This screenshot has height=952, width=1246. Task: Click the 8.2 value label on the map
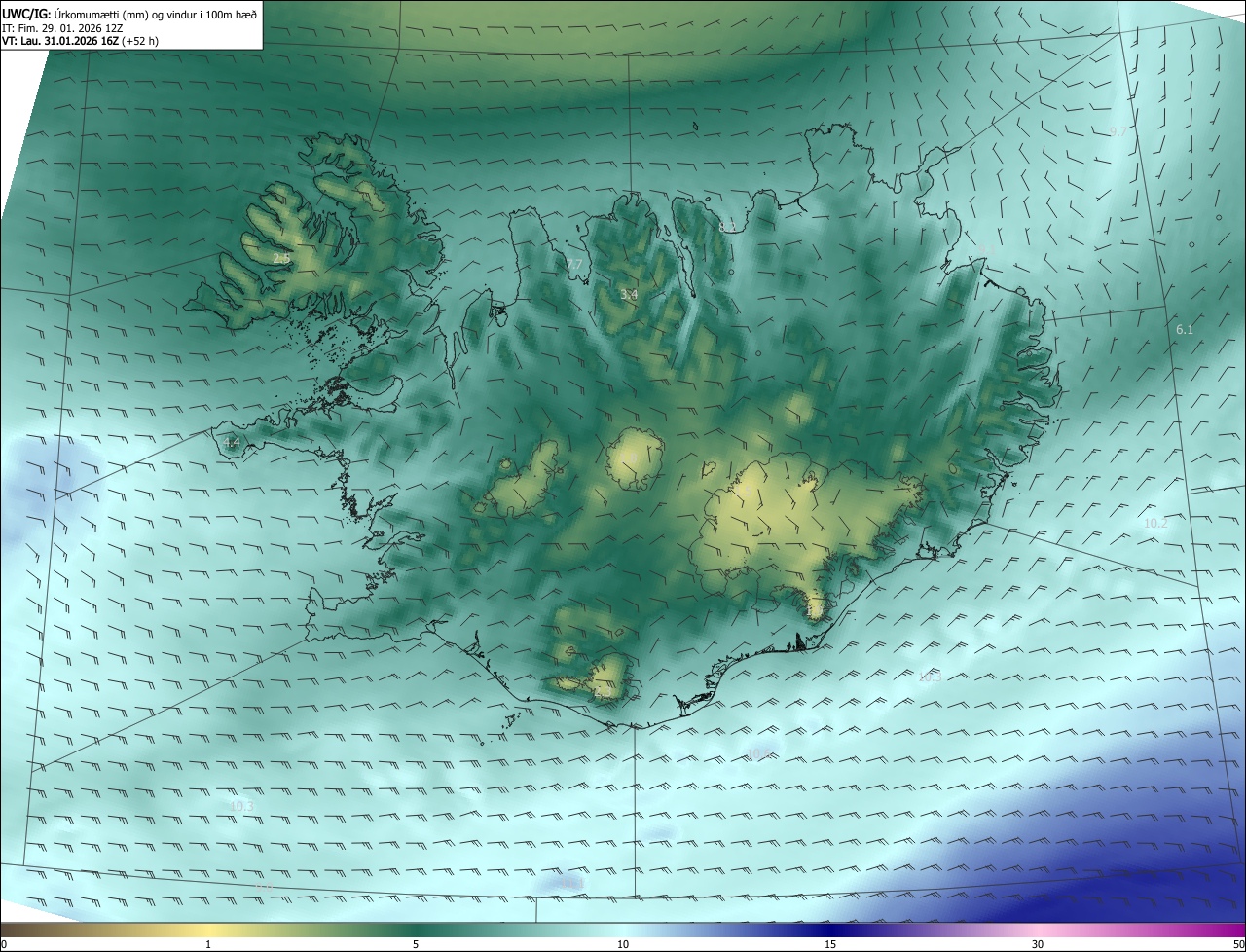click(728, 227)
